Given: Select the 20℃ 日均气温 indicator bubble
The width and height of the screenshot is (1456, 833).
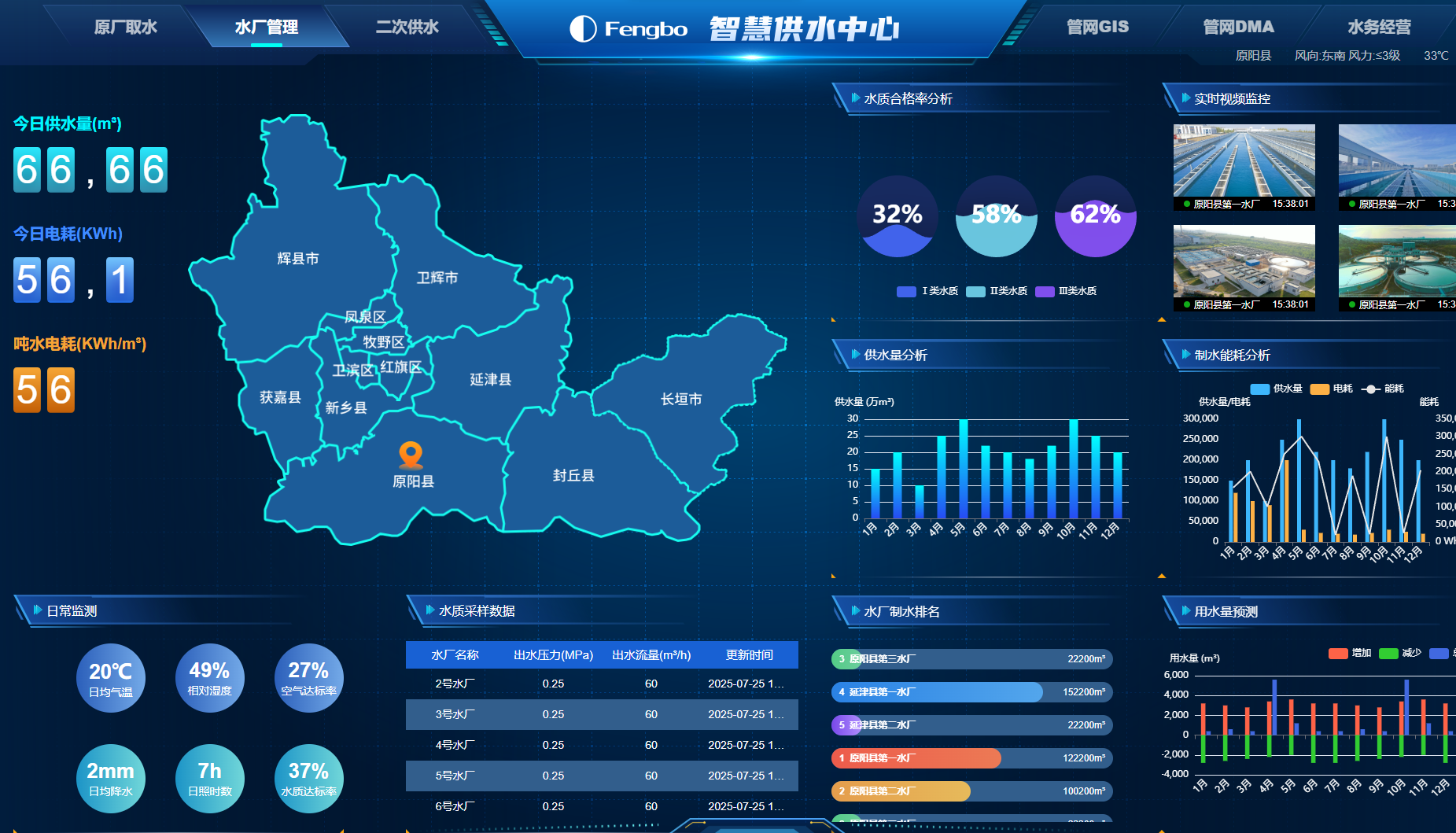Looking at the screenshot, I should click(x=111, y=678).
